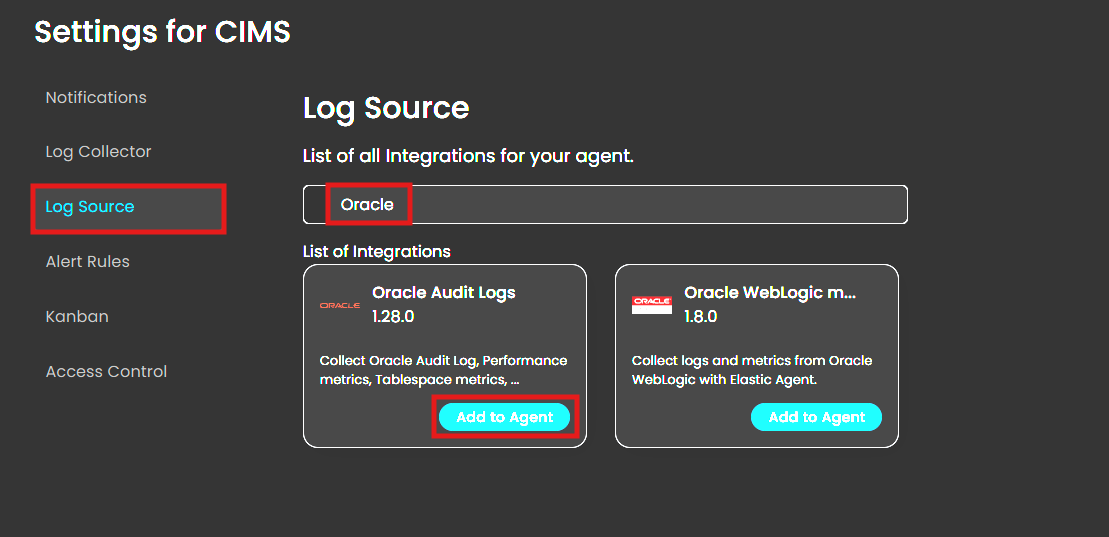Click the Oracle WebLogic logo icon

click(x=651, y=305)
